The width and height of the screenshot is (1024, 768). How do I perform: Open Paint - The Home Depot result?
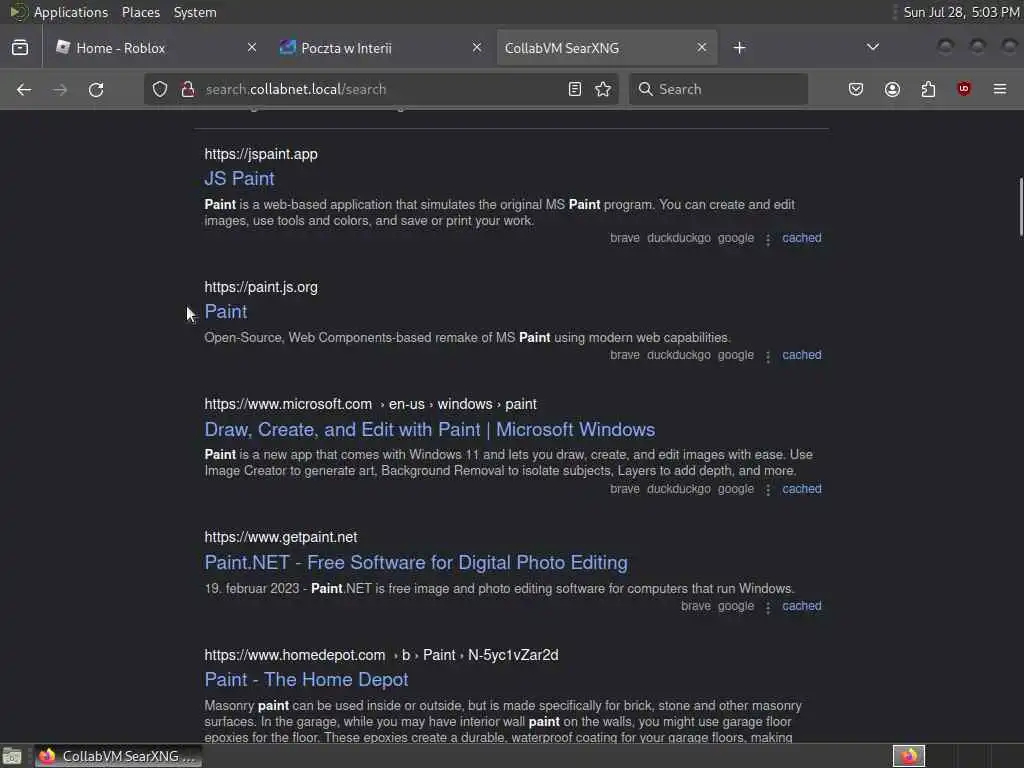[x=306, y=680]
